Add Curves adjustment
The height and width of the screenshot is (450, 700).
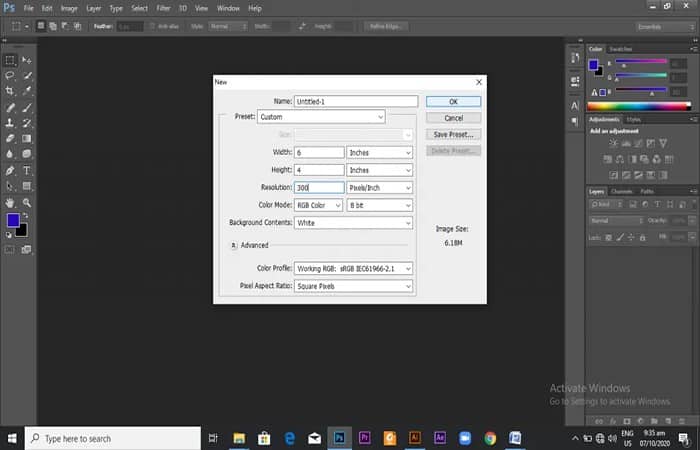point(638,143)
